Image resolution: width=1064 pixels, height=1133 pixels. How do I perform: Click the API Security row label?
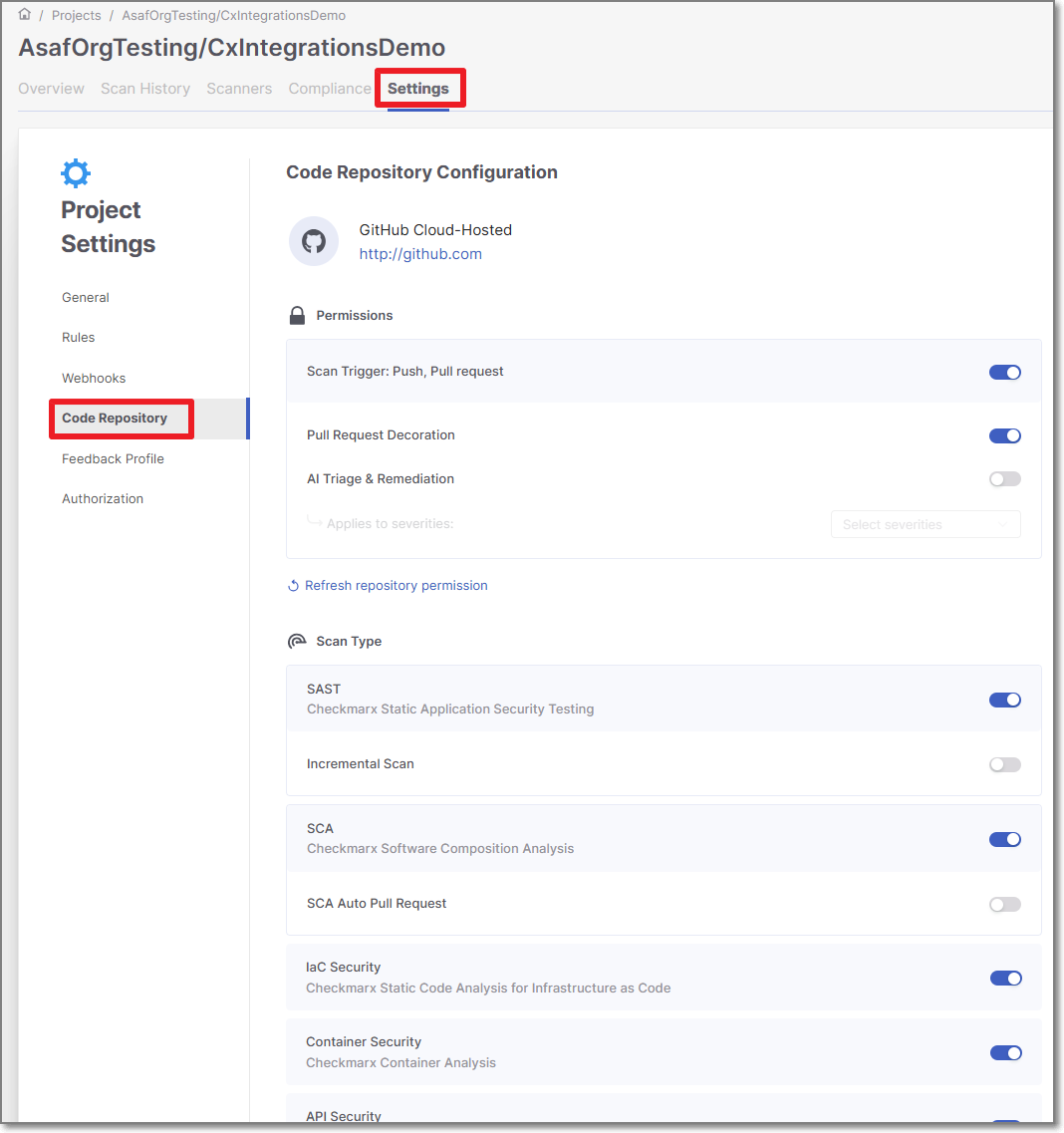click(344, 1116)
